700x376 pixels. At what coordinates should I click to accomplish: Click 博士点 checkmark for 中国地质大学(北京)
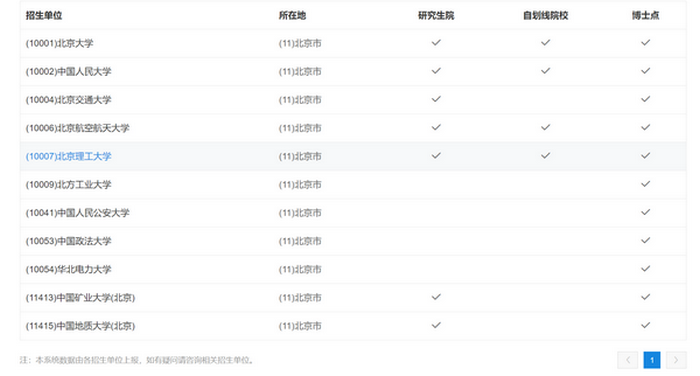[646, 325]
